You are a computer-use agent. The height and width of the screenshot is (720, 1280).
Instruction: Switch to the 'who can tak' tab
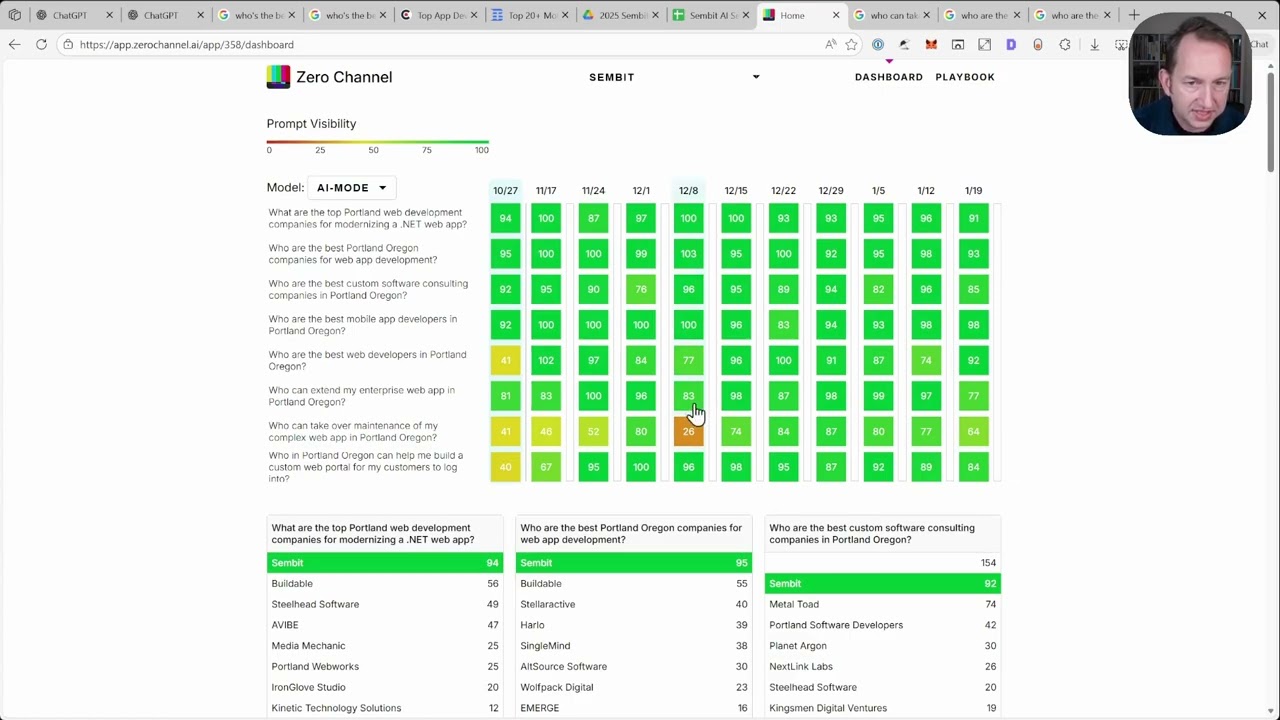pos(893,15)
